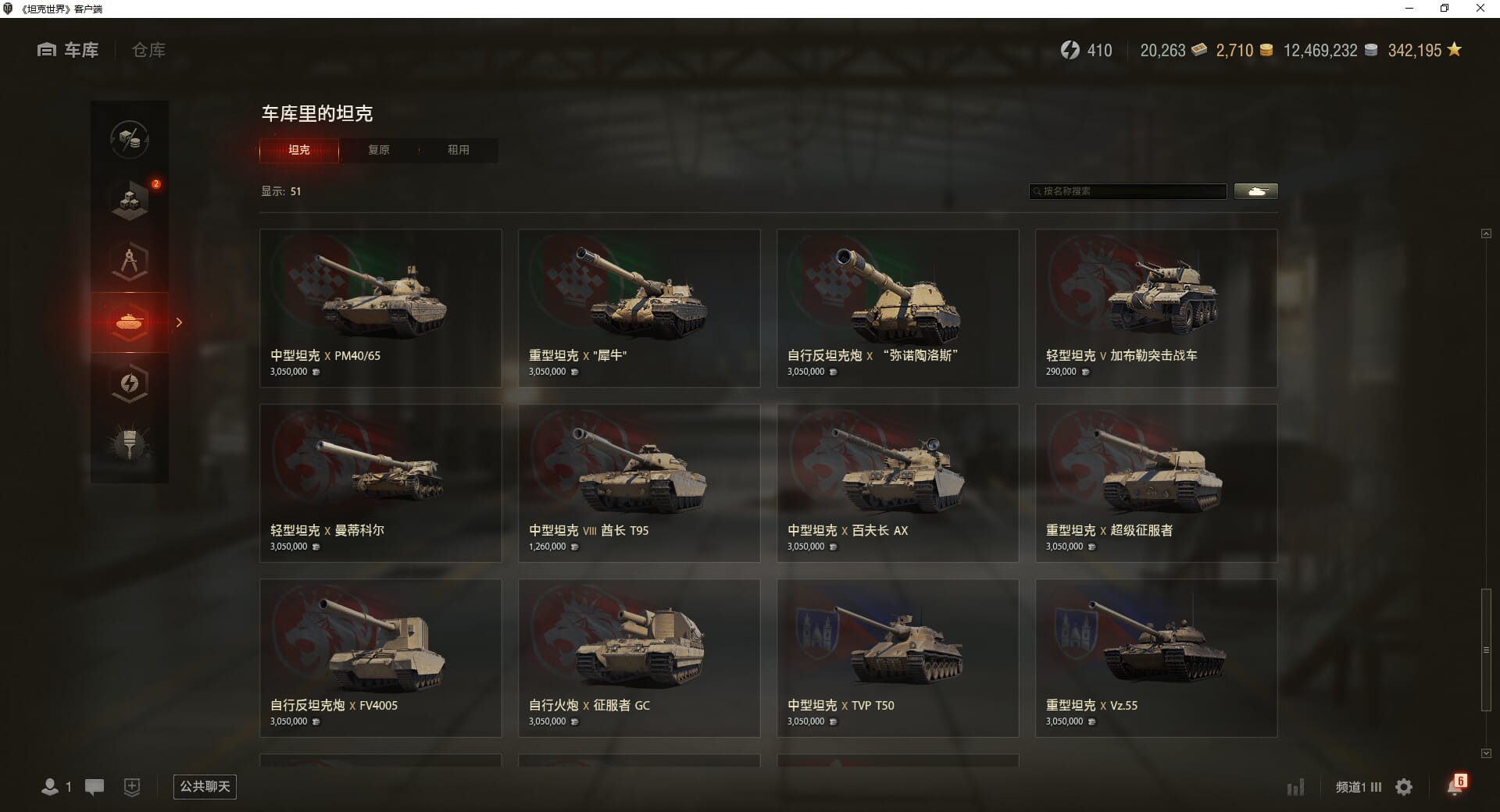
Task: Click the scrollbar up arrow
Action: tap(1486, 233)
